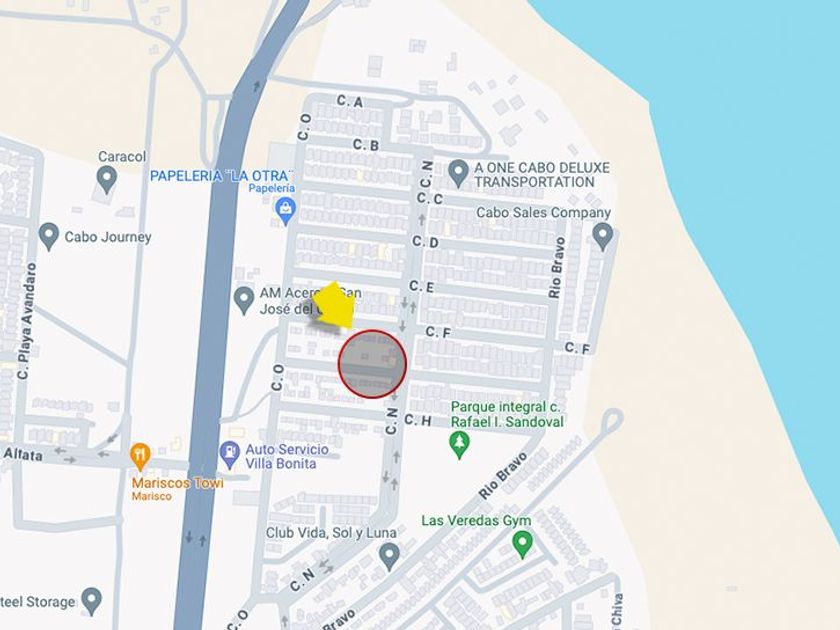The height and width of the screenshot is (630, 840).
Task: Open the Papeleria La Otra shopping marker
Action: click(286, 211)
